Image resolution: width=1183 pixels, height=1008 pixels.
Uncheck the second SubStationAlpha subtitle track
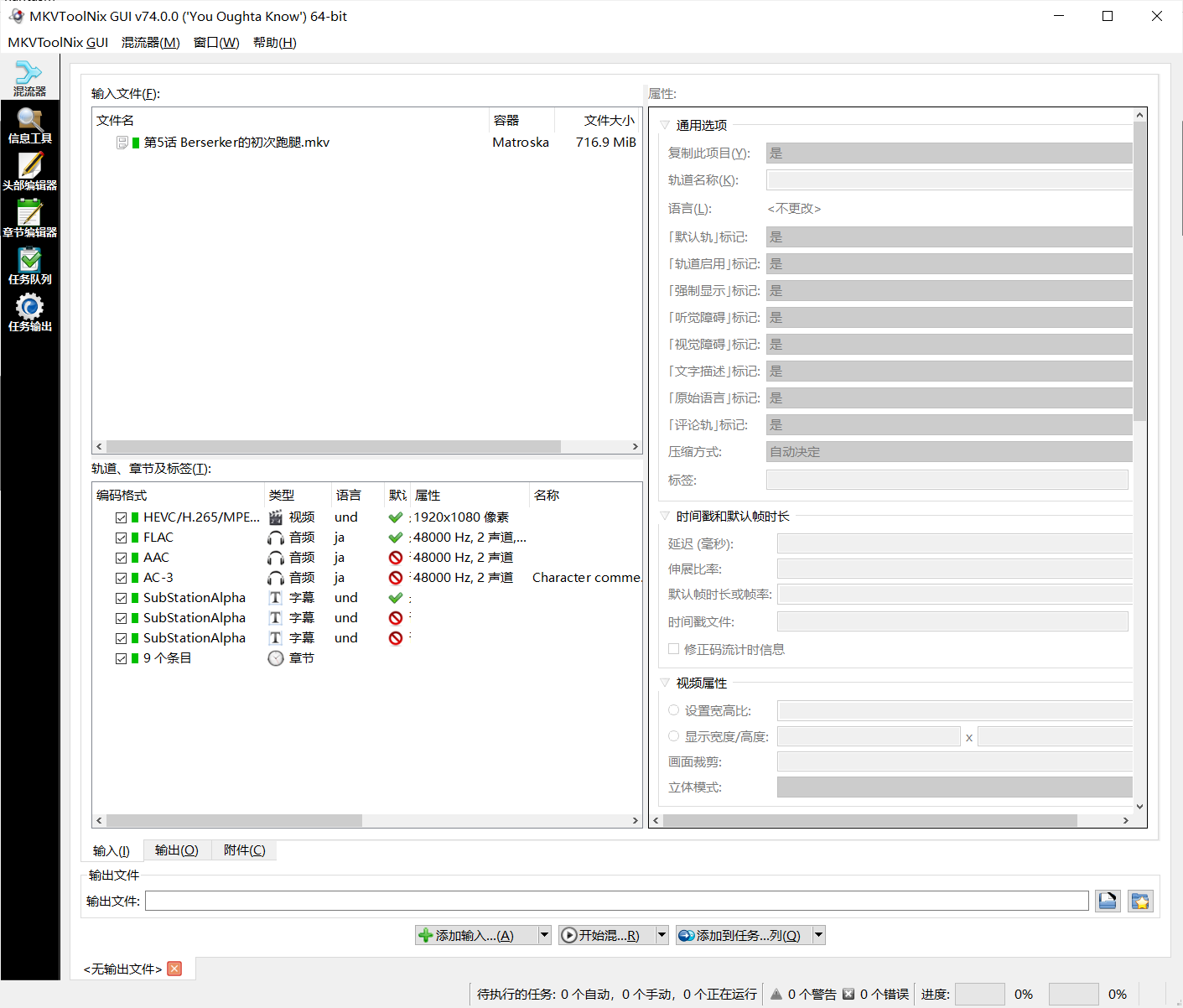122,618
